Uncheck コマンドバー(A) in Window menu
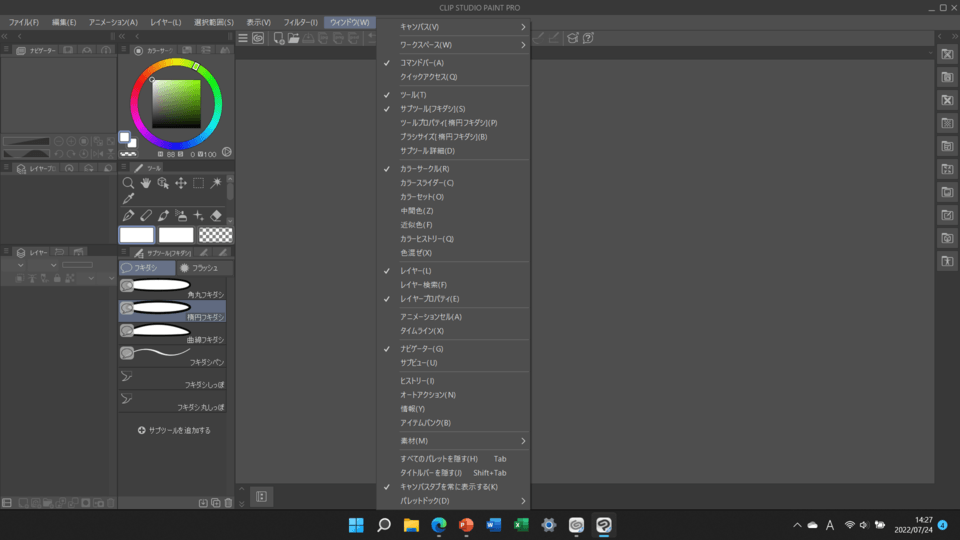Screen dimensions: 960x540 coord(454,62)
